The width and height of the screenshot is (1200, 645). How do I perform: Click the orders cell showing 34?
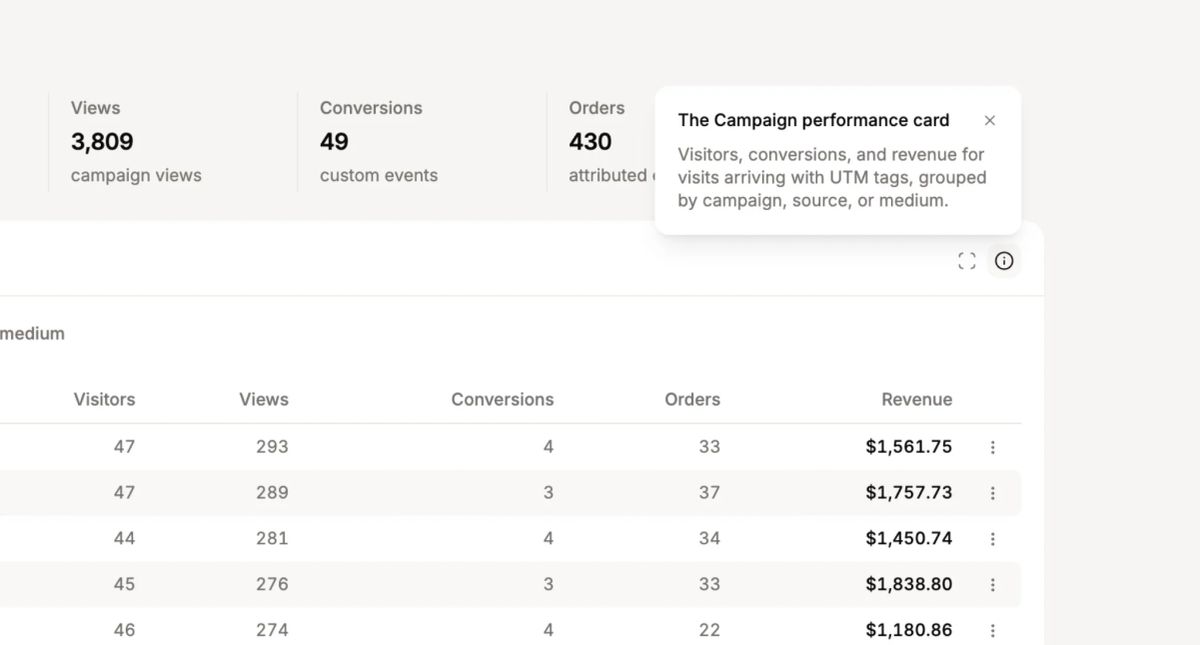click(710, 539)
